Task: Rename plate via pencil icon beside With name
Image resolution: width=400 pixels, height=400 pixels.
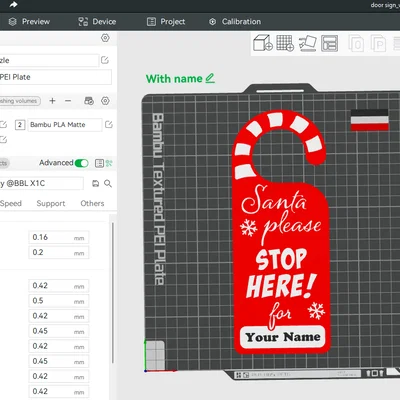Action: click(x=210, y=79)
